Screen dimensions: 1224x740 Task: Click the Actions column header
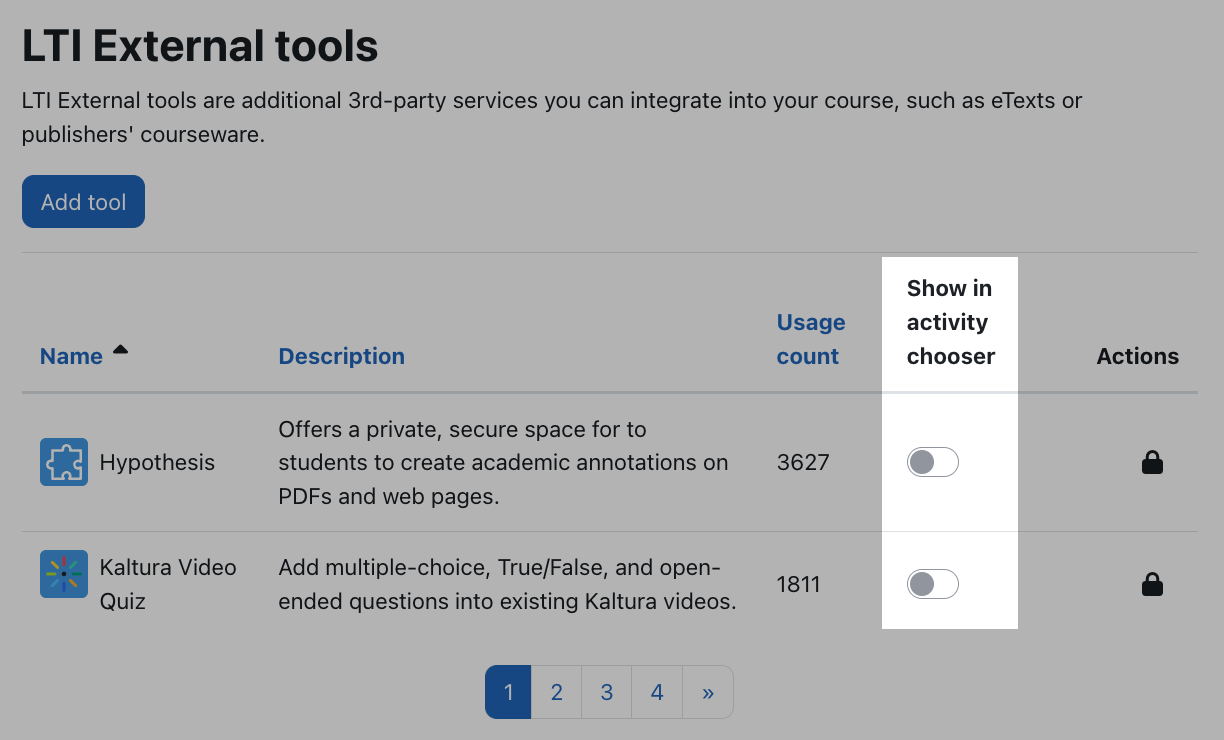pyautogui.click(x=1137, y=356)
